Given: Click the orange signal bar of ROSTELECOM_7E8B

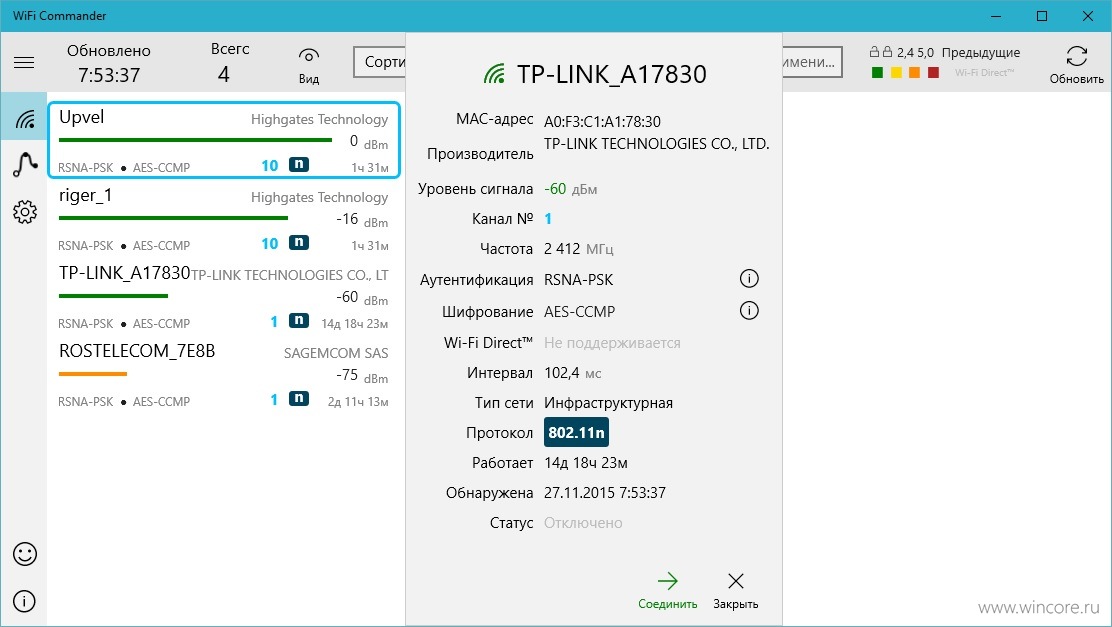Looking at the screenshot, I should point(93,374).
